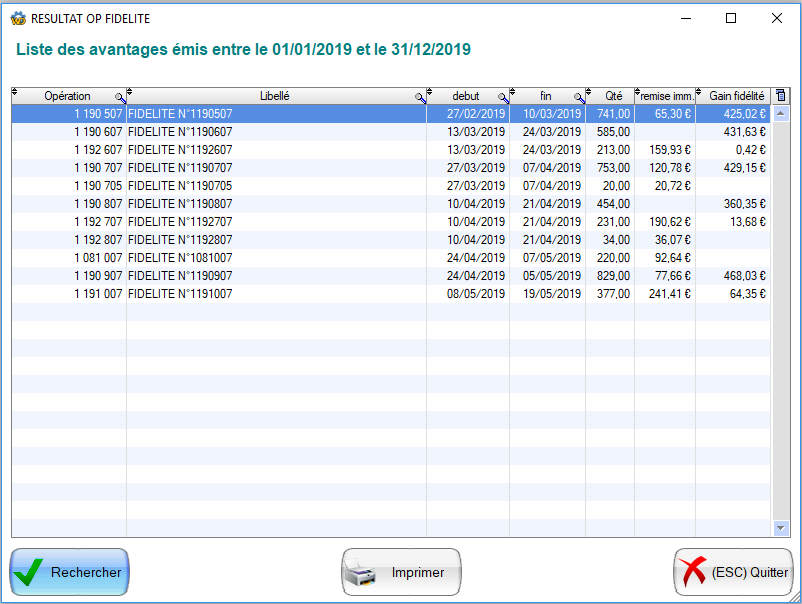
Task: Click the search magnifier in Libellé header
Action: pyautogui.click(x=421, y=98)
